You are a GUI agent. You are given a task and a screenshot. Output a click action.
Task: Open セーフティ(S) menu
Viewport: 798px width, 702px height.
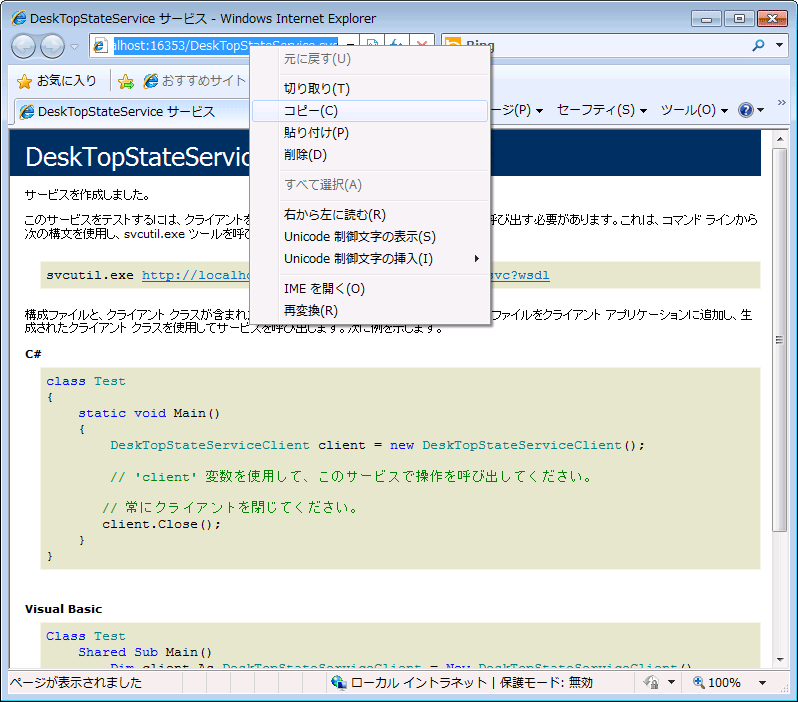tap(601, 110)
